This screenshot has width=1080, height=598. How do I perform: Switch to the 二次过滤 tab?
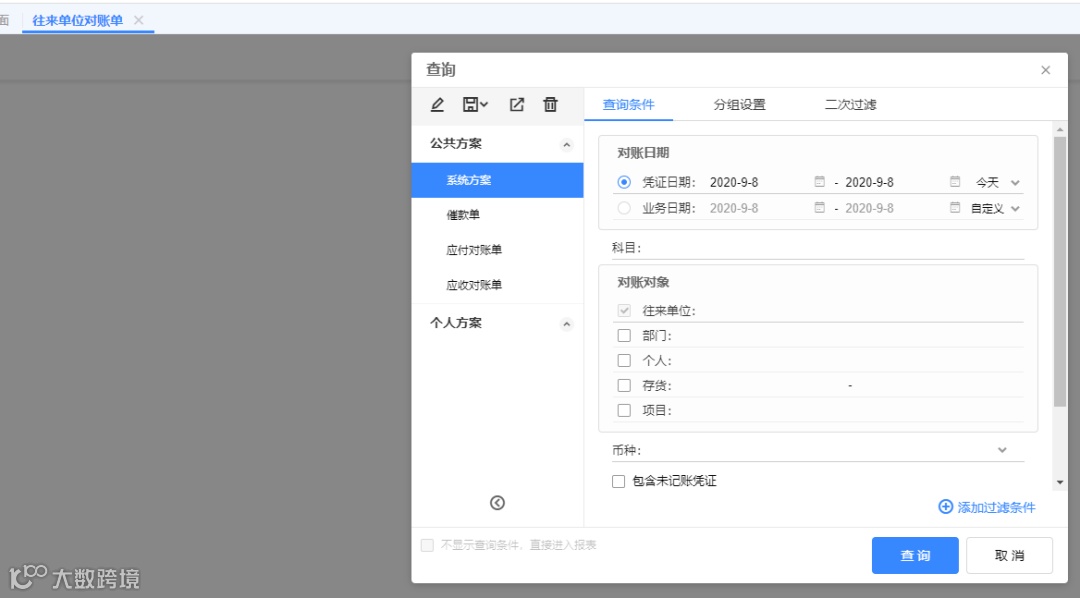tap(851, 105)
